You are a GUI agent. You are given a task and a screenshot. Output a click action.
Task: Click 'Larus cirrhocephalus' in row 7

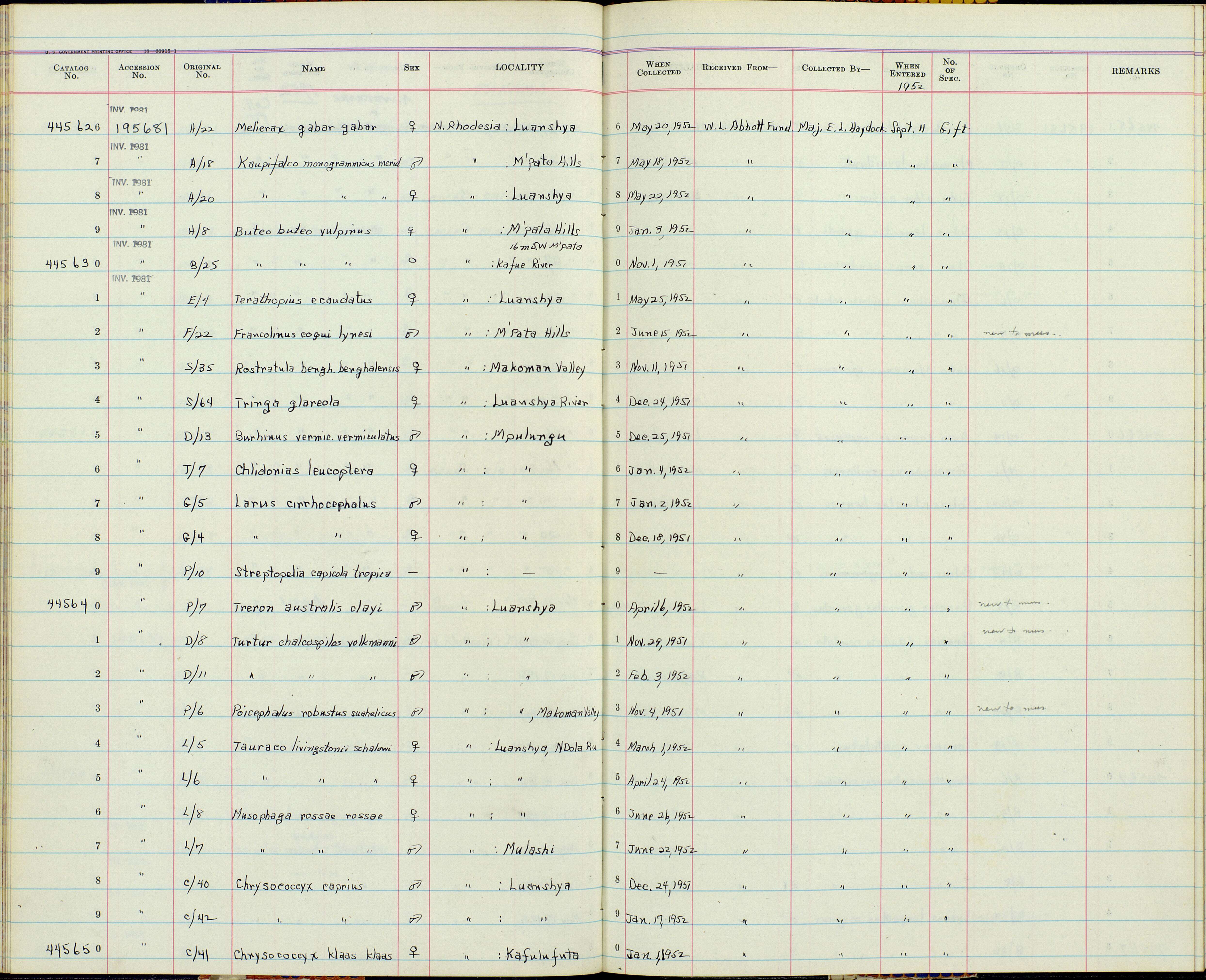(305, 503)
